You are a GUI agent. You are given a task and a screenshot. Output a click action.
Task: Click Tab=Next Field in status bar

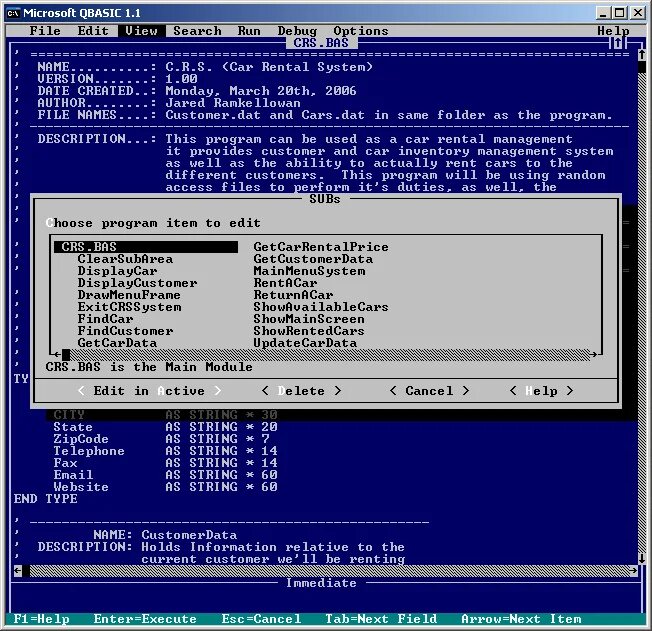381,619
